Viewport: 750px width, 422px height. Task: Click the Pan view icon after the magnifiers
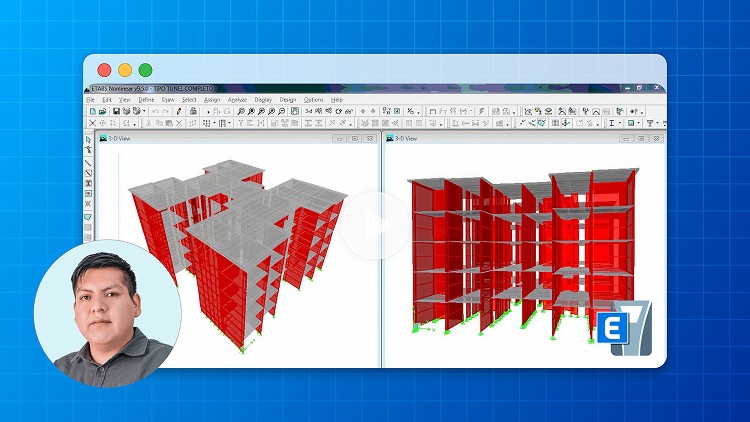295,111
